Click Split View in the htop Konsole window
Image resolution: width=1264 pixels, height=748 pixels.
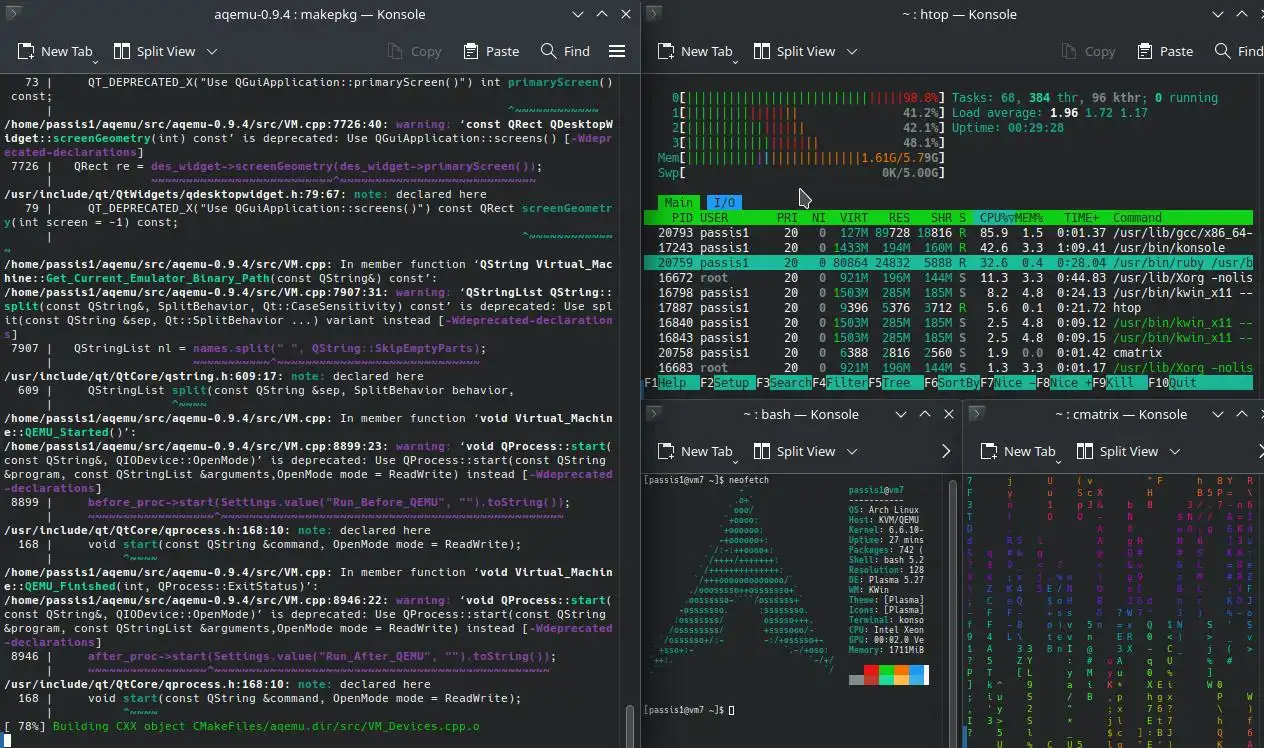(794, 51)
